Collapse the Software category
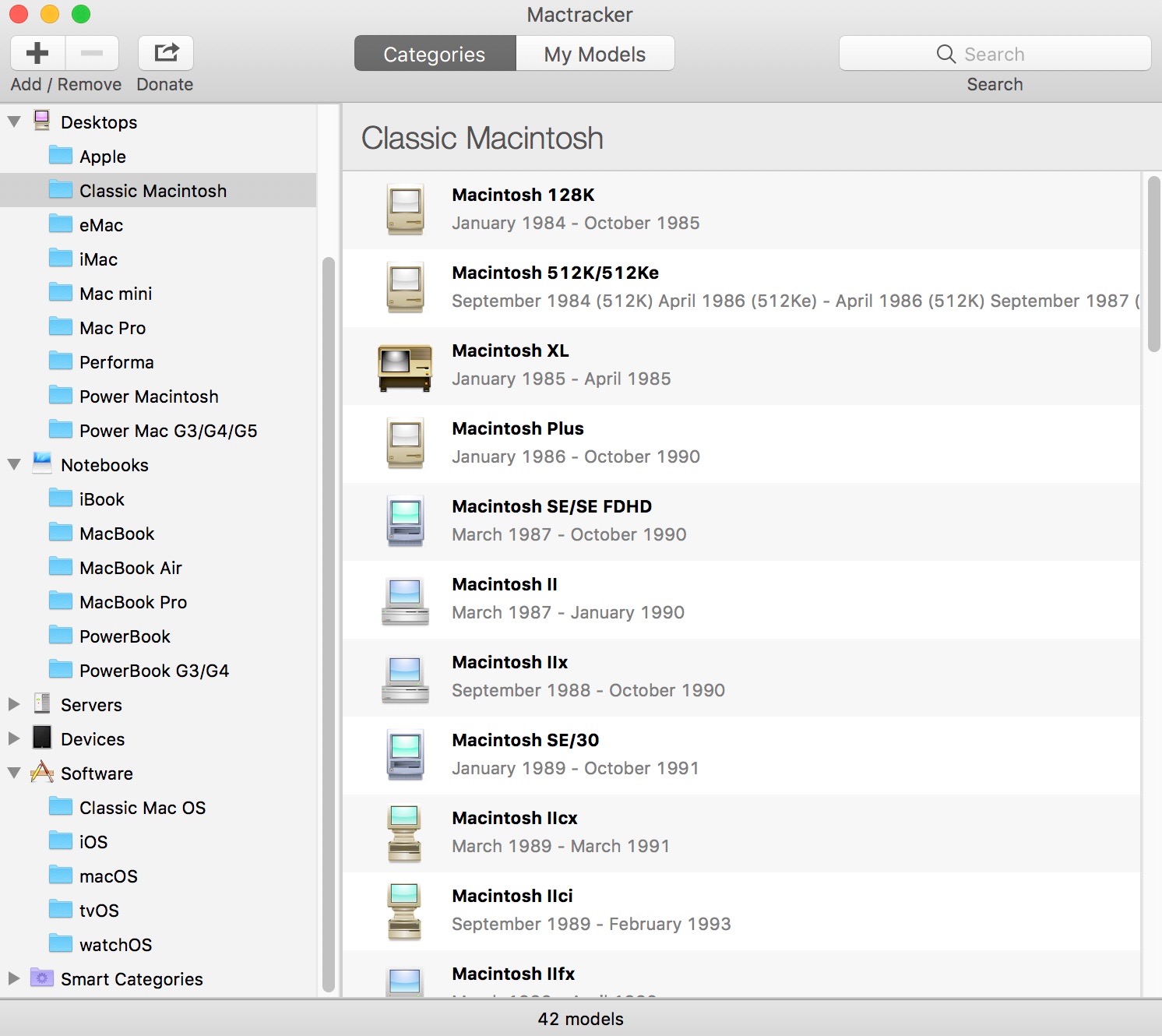 coord(14,773)
